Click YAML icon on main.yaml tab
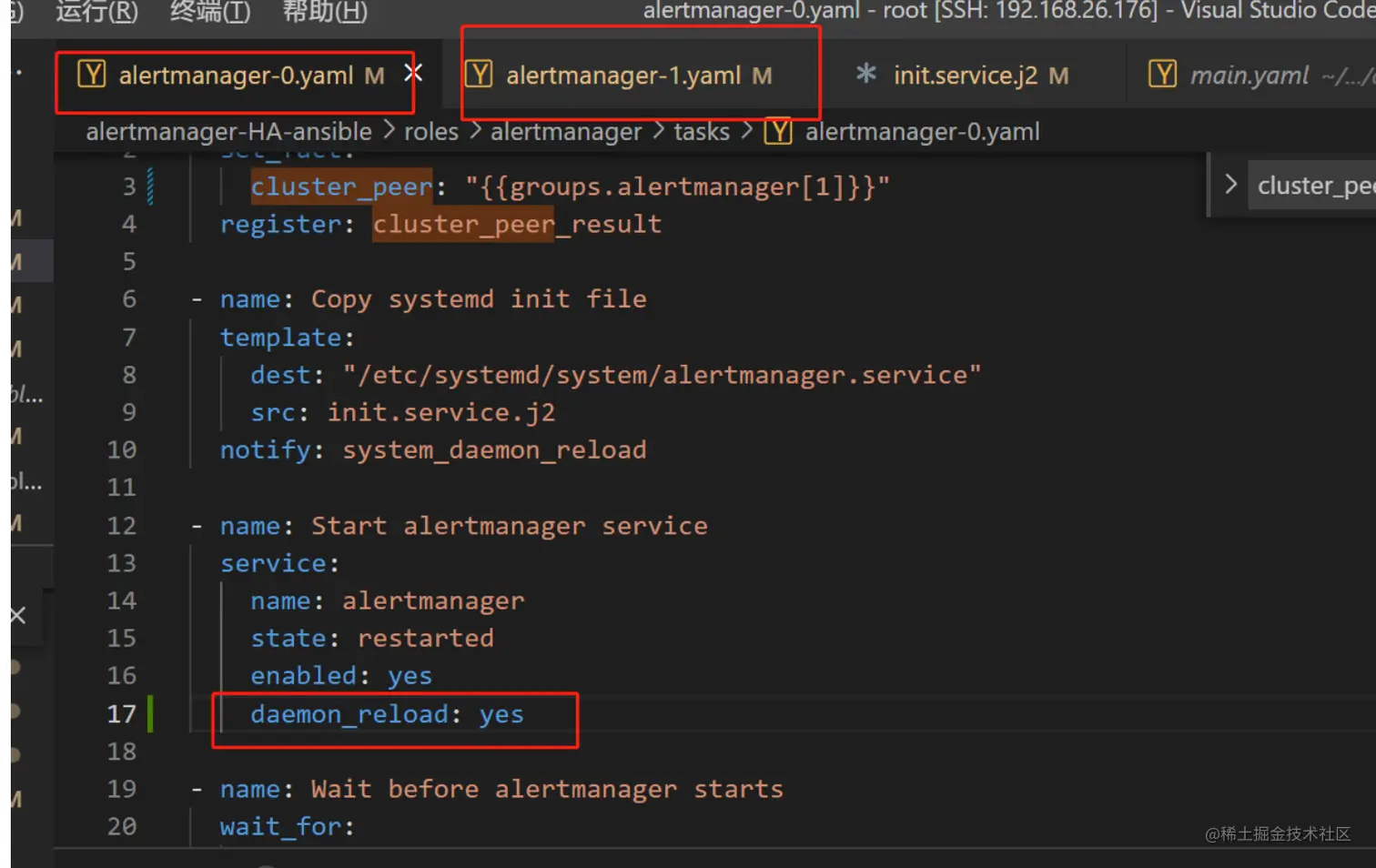Screen dimensions: 1376x868 point(1162,74)
